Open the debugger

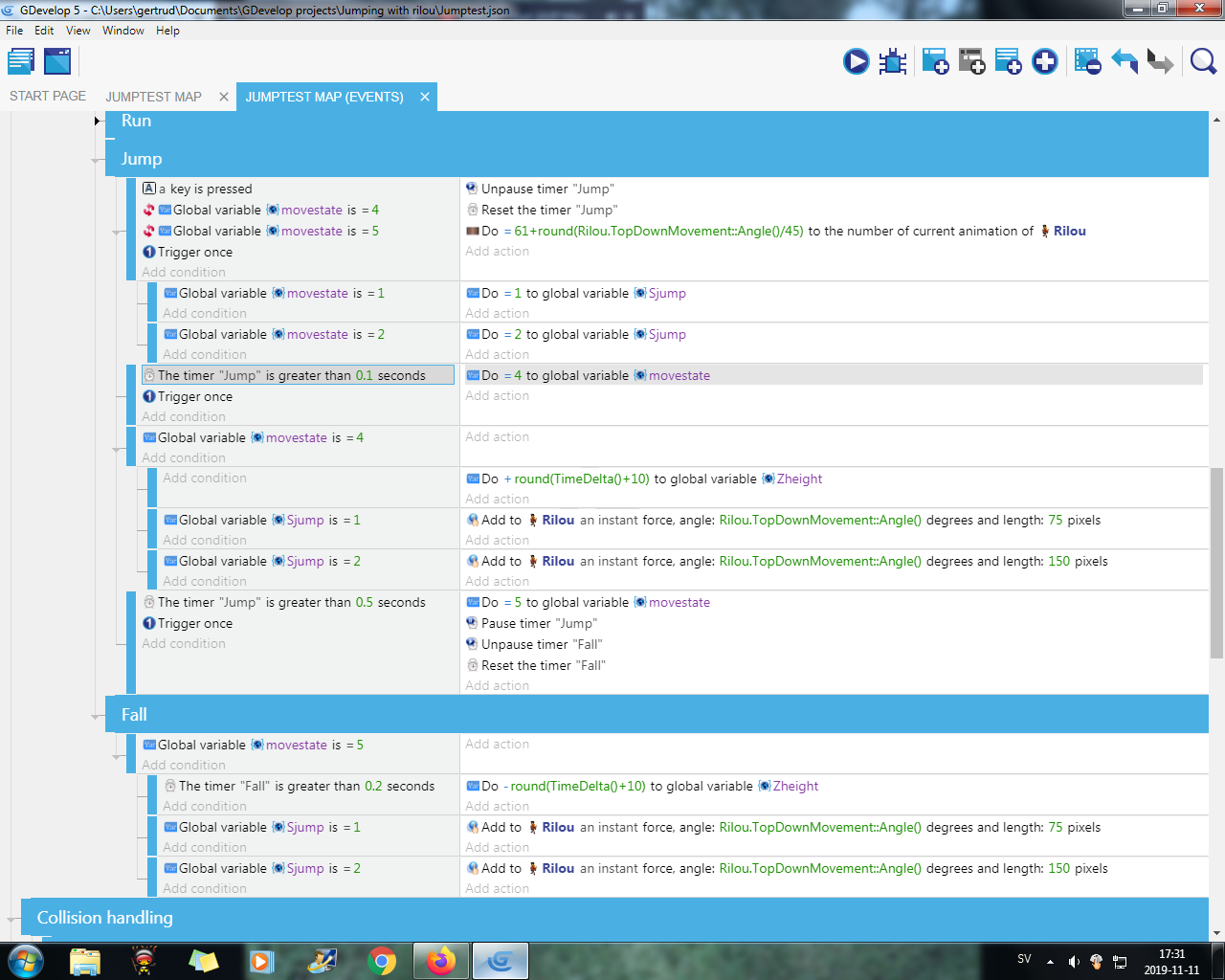[892, 60]
